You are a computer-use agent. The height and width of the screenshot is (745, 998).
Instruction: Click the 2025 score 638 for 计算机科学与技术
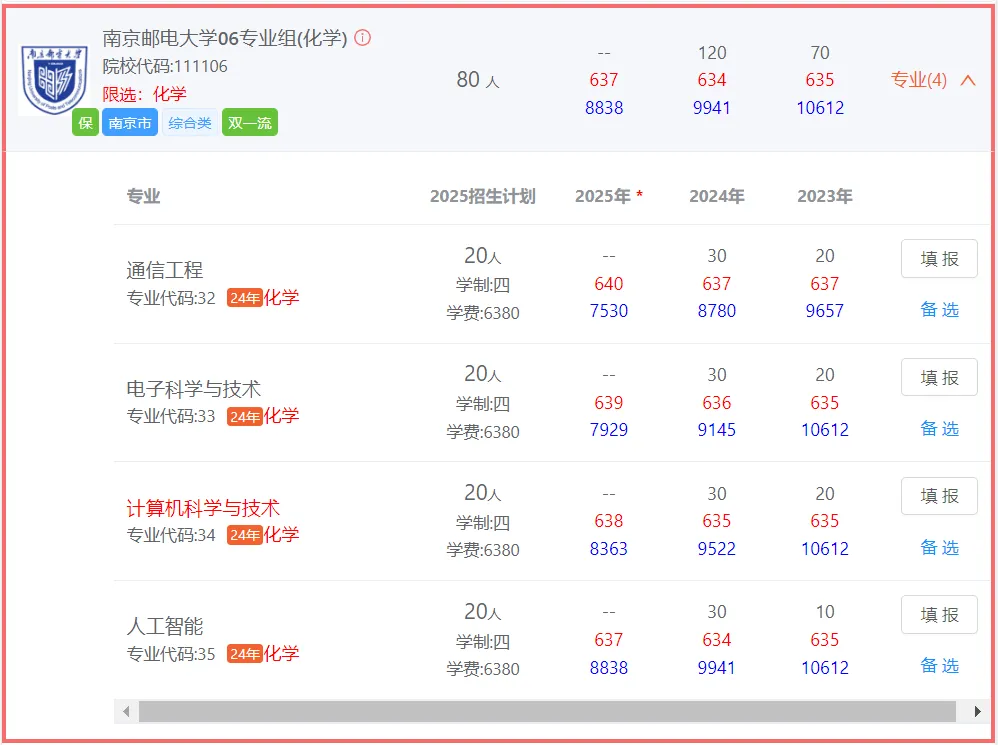pyautogui.click(x=608, y=521)
